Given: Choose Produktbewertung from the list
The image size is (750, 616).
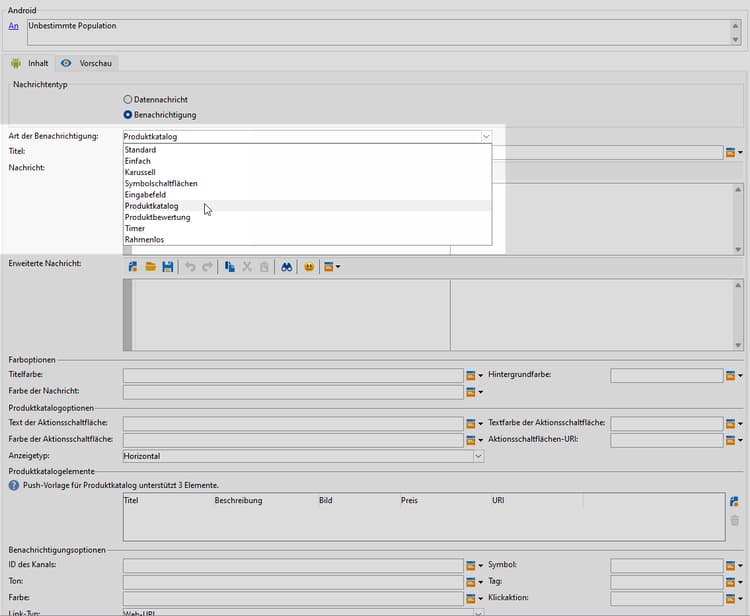Looking at the screenshot, I should [308, 217].
